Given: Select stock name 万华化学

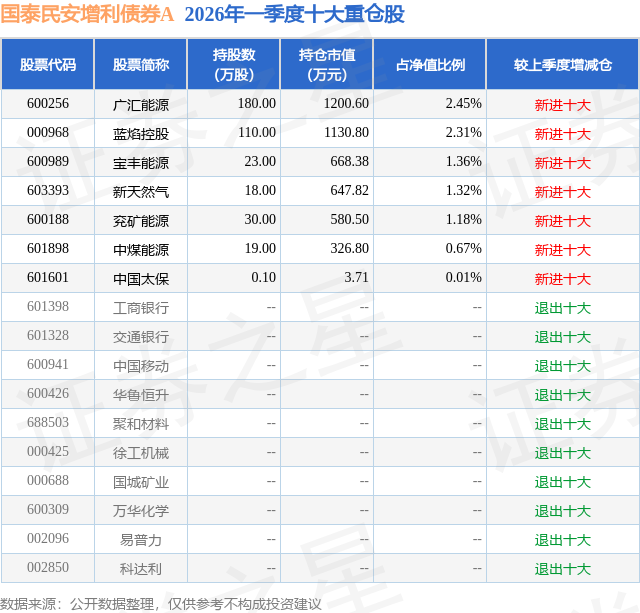Looking at the screenshot, I should (x=141, y=511).
